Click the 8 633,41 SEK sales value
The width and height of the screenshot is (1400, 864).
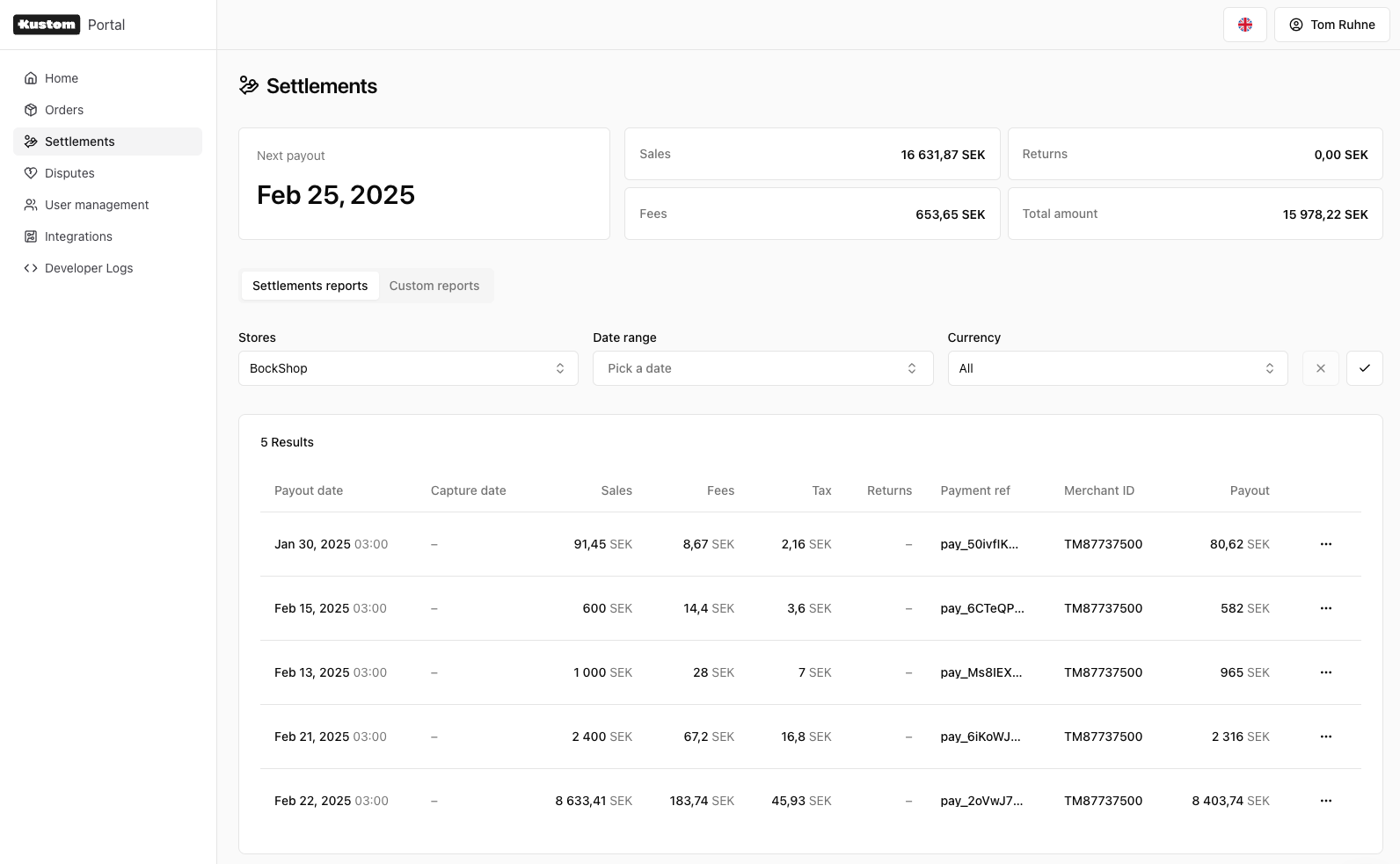click(x=594, y=801)
